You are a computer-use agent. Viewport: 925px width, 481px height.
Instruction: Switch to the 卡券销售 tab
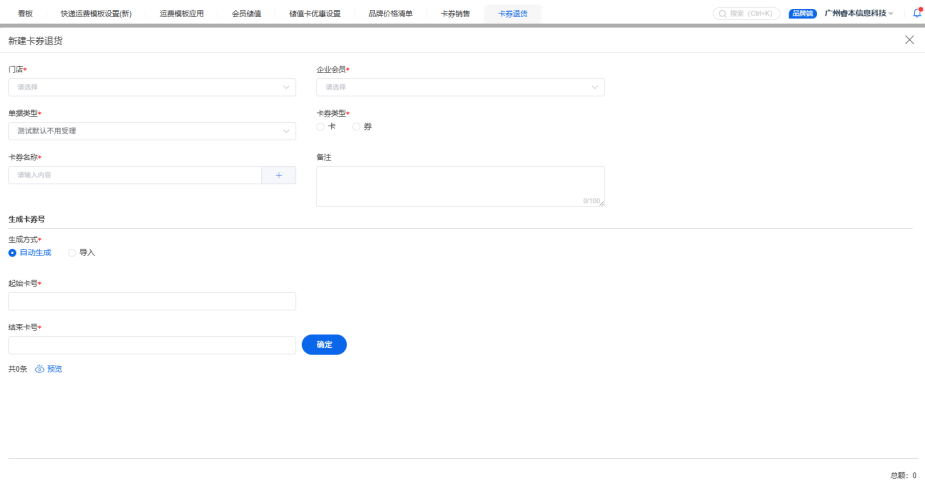(455, 13)
